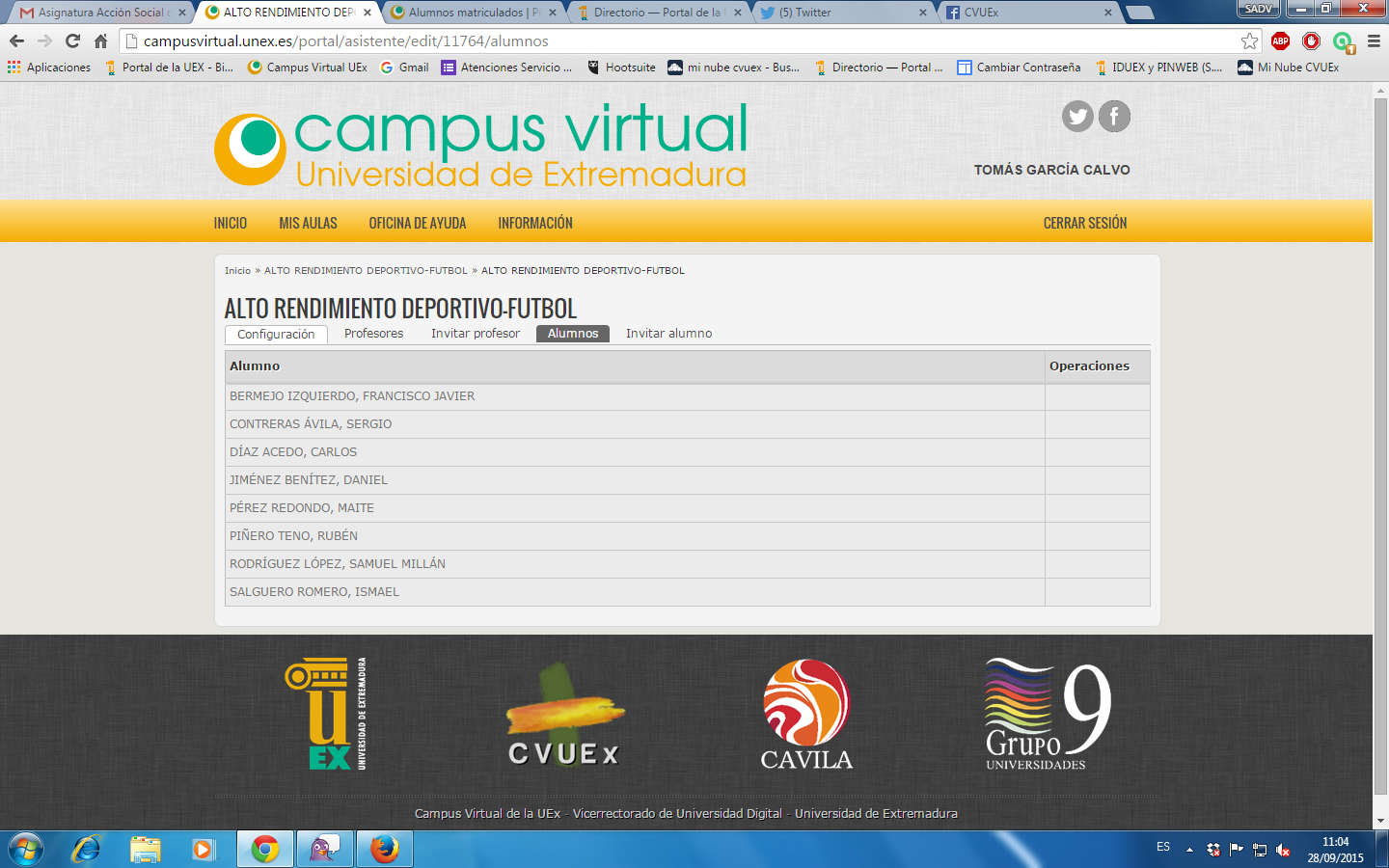Switch to the Profesores tab

click(x=373, y=334)
